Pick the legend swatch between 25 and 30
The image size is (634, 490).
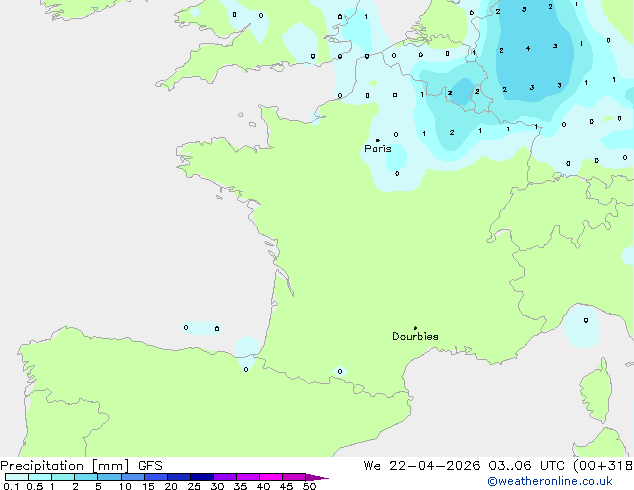click(x=202, y=477)
